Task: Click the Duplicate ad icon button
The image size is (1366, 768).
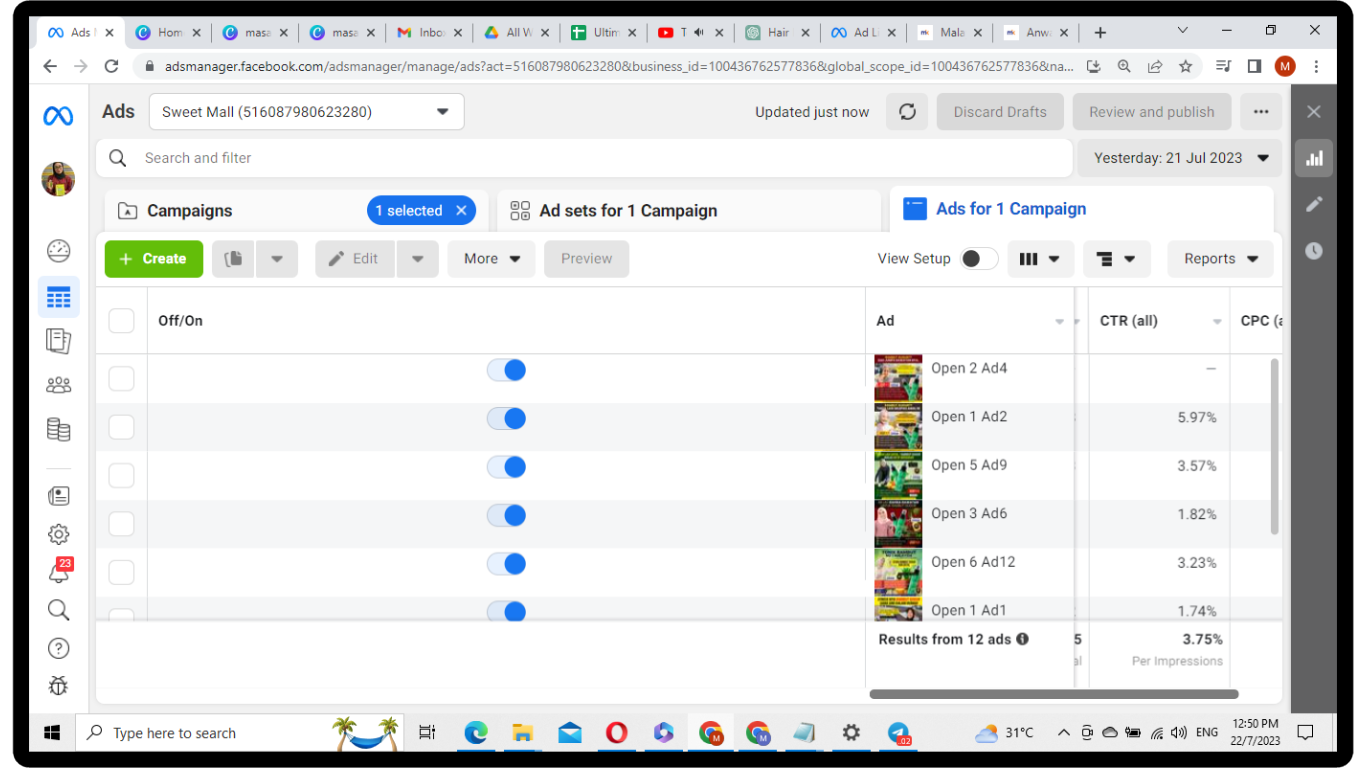Action: tap(234, 258)
